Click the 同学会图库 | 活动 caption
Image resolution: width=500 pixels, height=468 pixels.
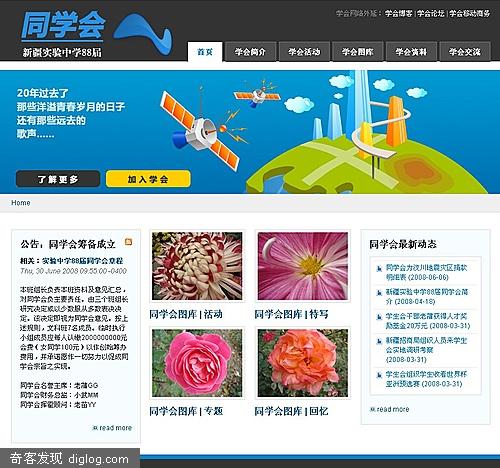186,314
